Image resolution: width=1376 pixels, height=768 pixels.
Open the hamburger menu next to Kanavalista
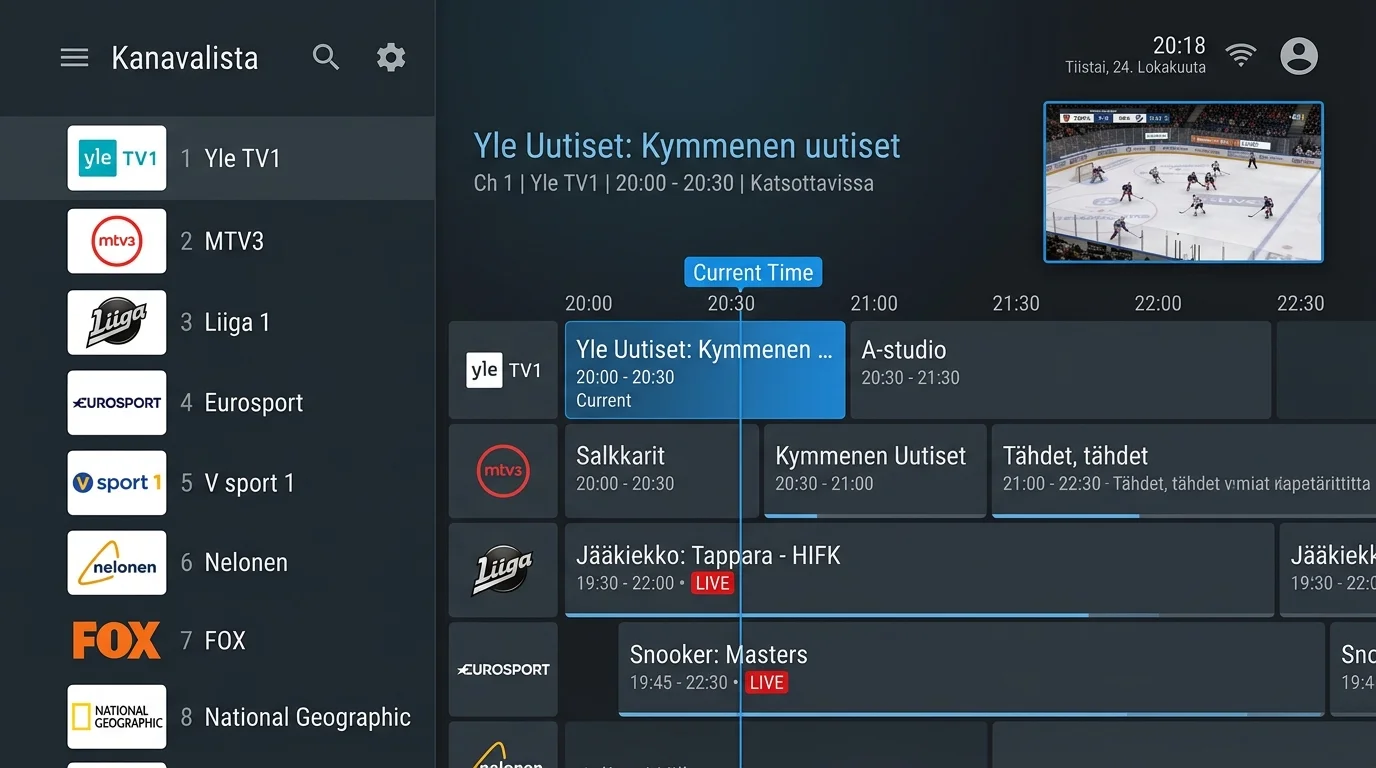pyautogui.click(x=75, y=58)
